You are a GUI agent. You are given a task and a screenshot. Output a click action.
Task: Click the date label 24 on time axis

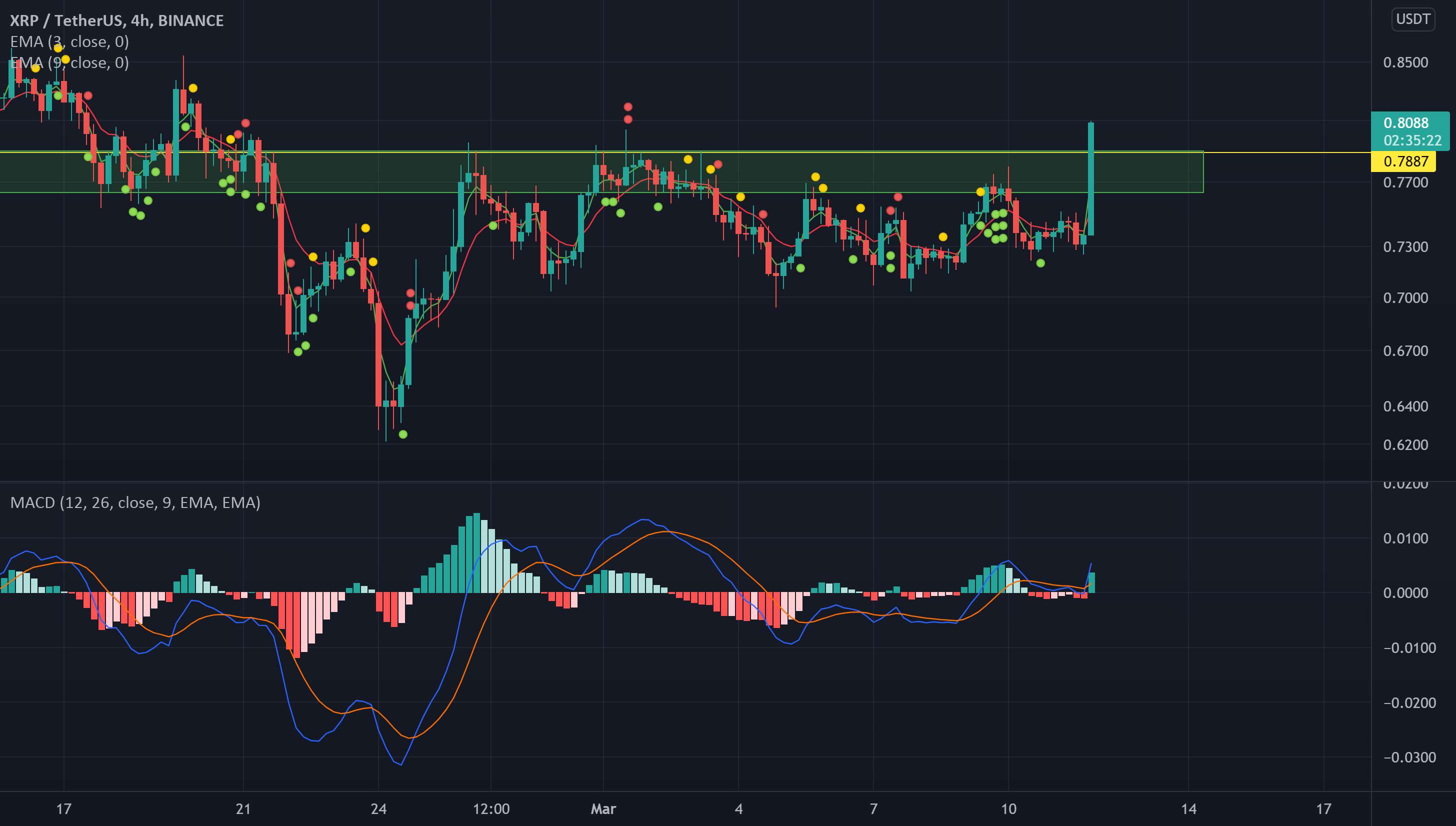[x=378, y=808]
